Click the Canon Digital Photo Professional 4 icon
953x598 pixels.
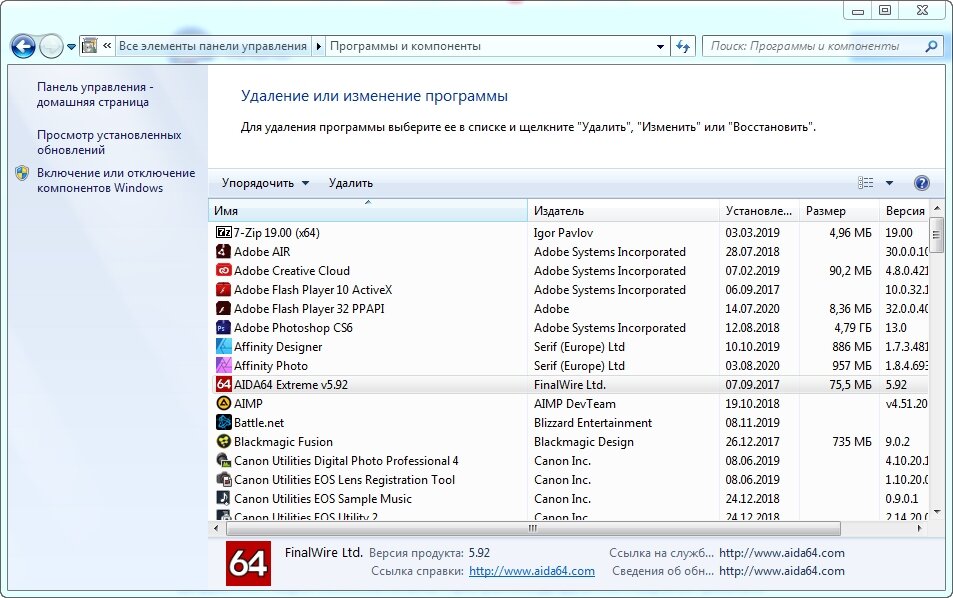pos(224,460)
